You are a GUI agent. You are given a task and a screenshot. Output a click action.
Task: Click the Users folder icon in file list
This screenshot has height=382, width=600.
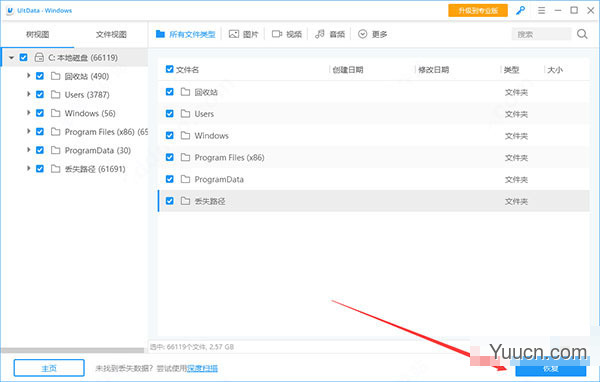pyautogui.click(x=186, y=114)
